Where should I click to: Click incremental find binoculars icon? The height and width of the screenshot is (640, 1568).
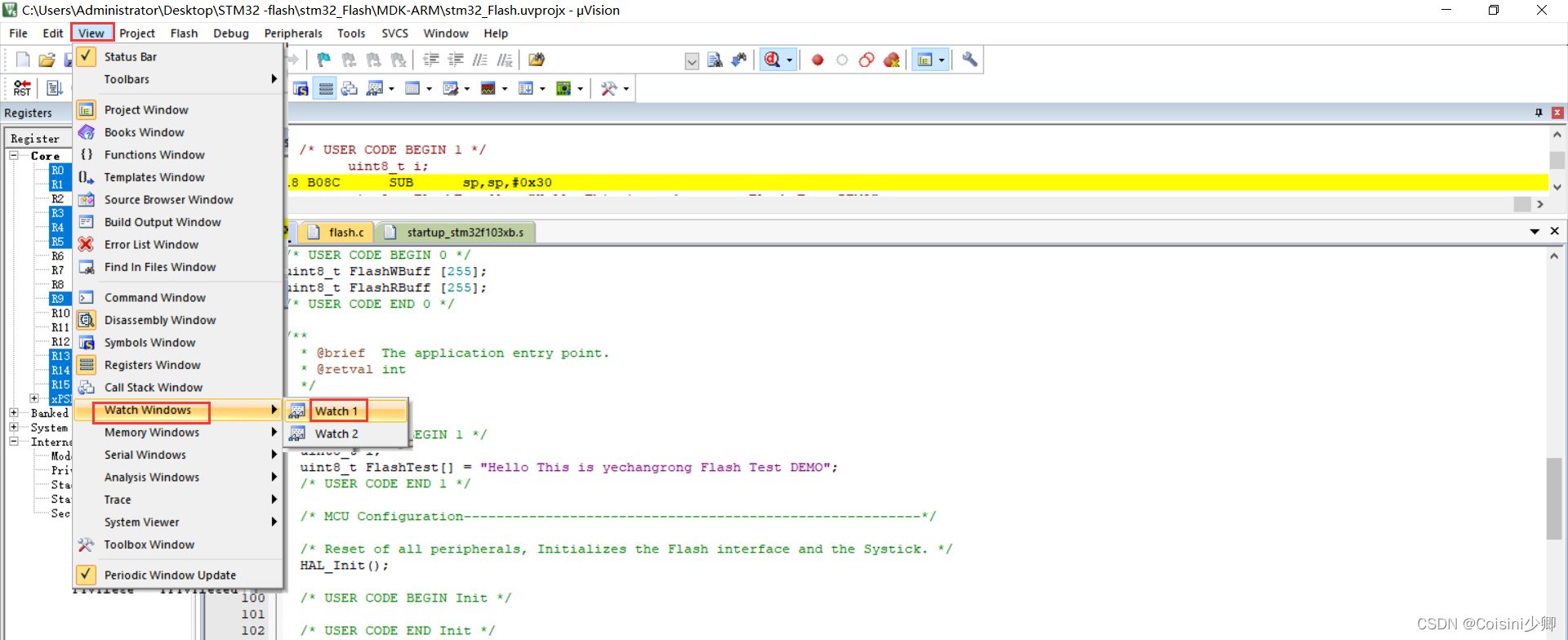point(739,60)
